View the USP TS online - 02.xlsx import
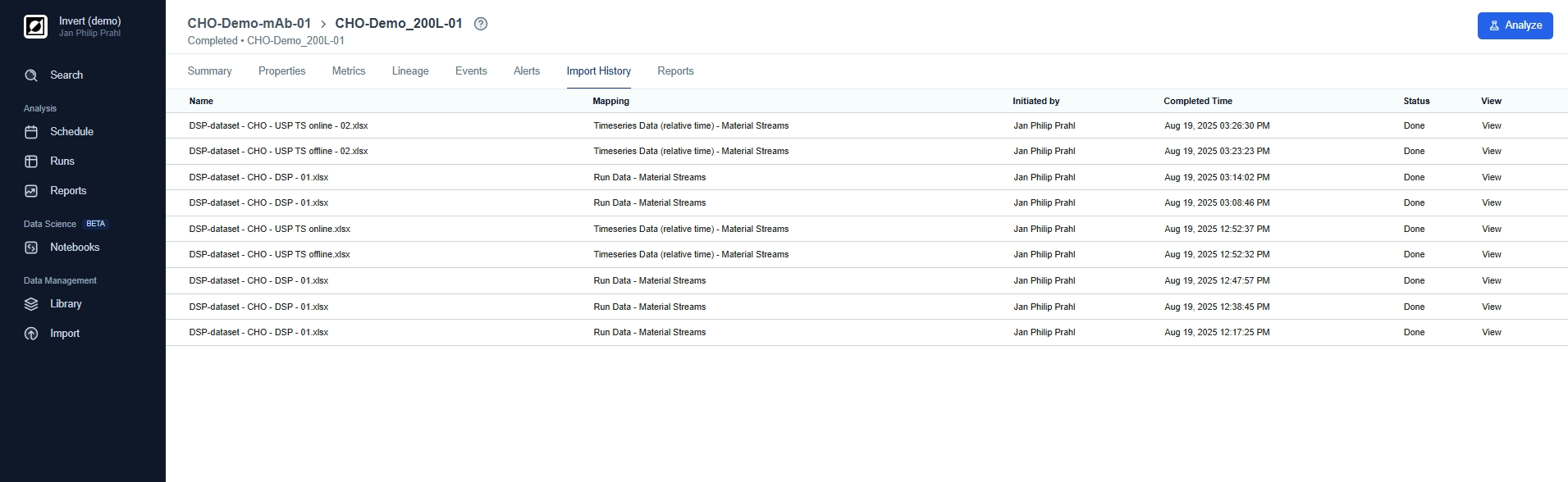This screenshot has width=1568, height=482. click(1491, 126)
